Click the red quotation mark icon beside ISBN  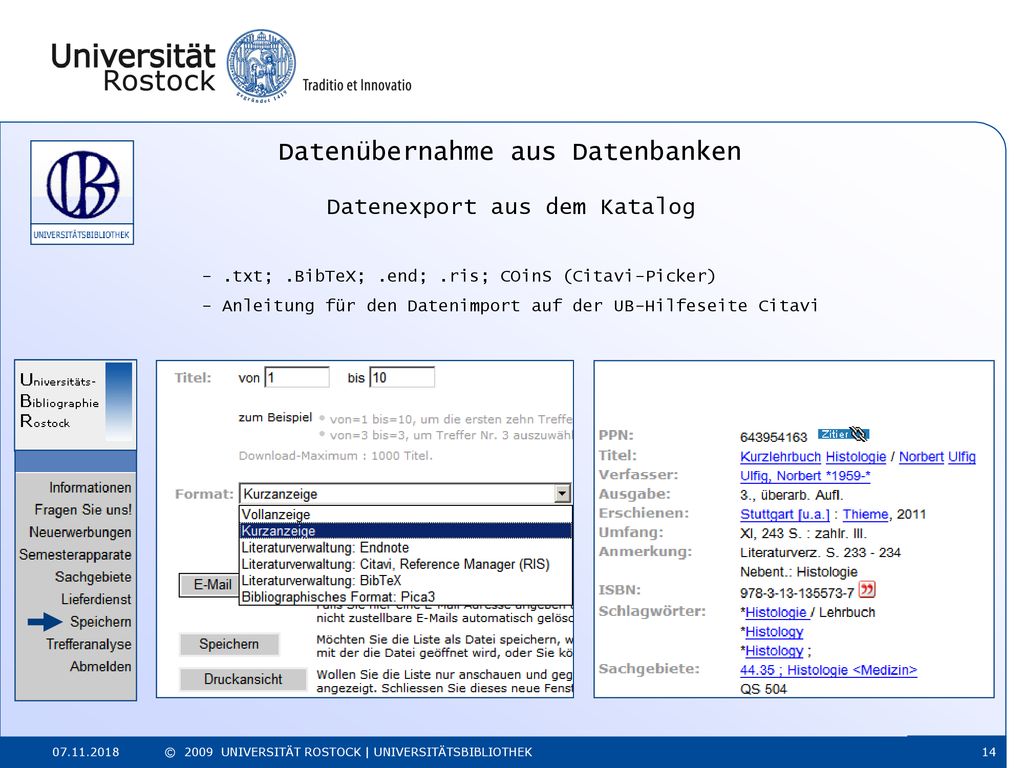(867, 590)
